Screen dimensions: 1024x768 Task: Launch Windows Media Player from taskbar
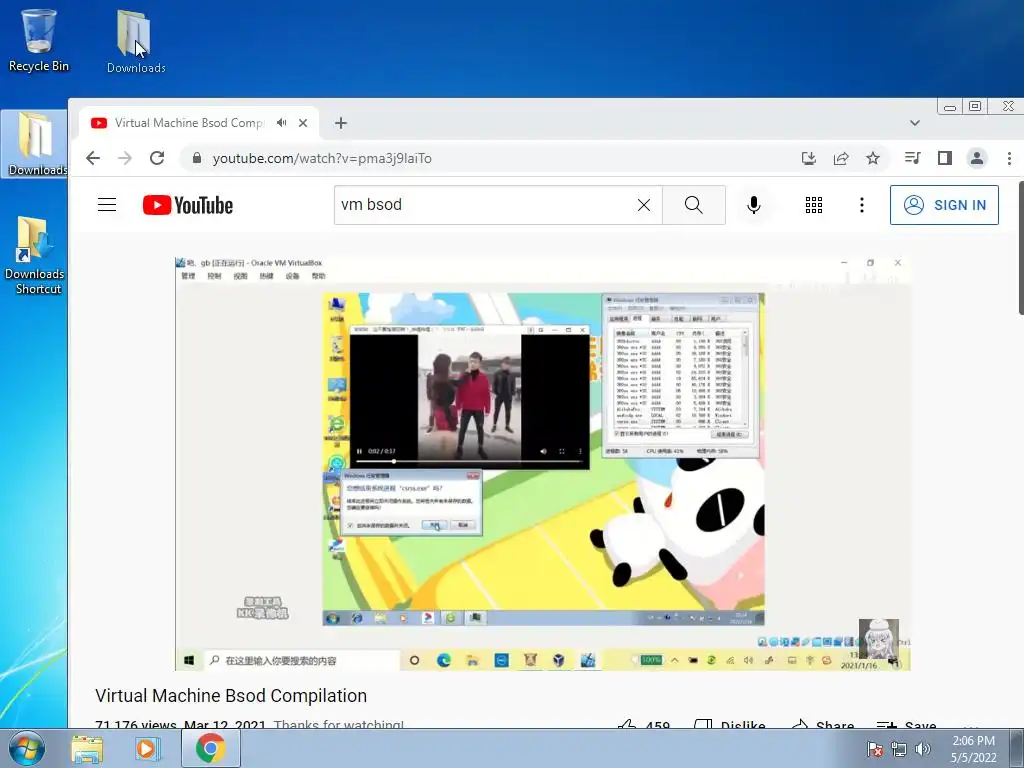click(147, 749)
